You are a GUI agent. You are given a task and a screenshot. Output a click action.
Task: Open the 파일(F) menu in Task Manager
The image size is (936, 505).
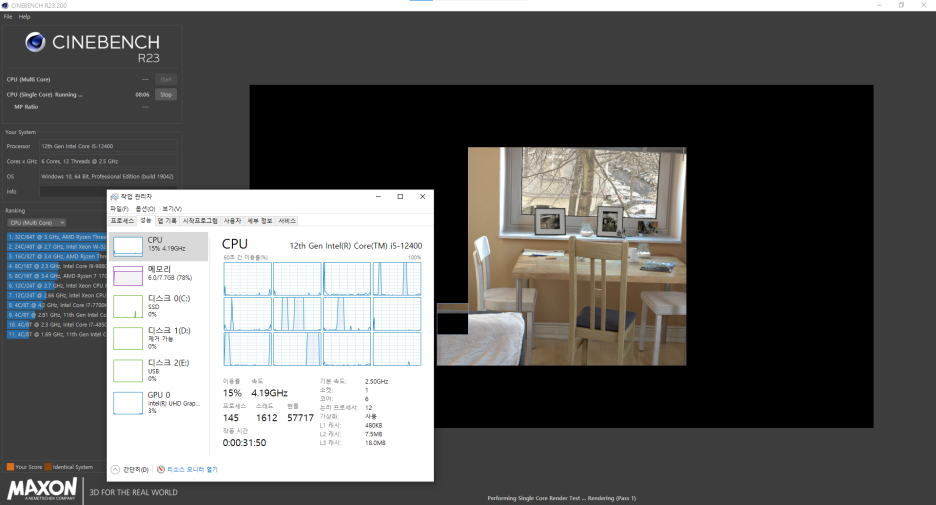point(119,209)
